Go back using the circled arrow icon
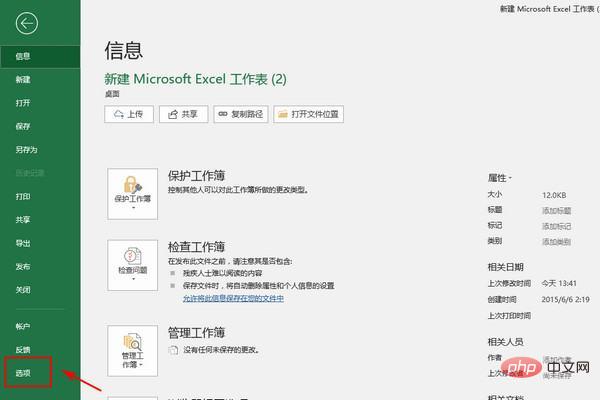 27,23
